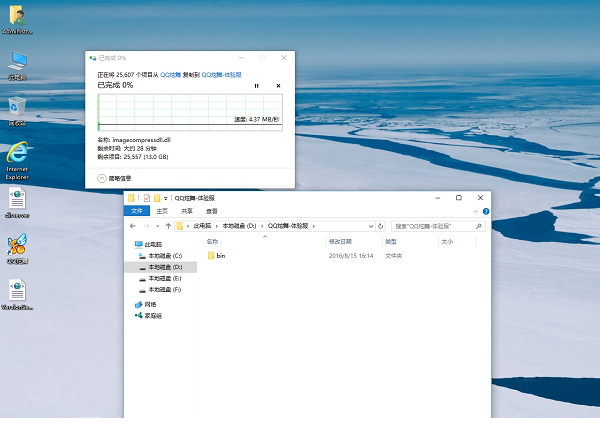Click the folder icon in Explorer title bar
The height and width of the screenshot is (434, 600).
(x=131, y=198)
